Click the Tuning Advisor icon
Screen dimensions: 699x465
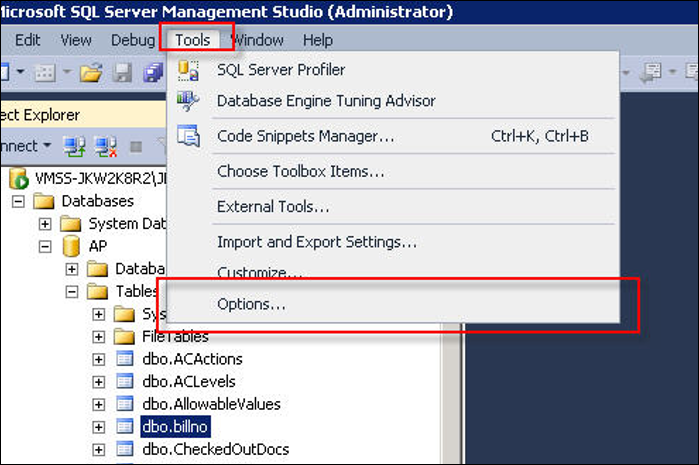188,101
